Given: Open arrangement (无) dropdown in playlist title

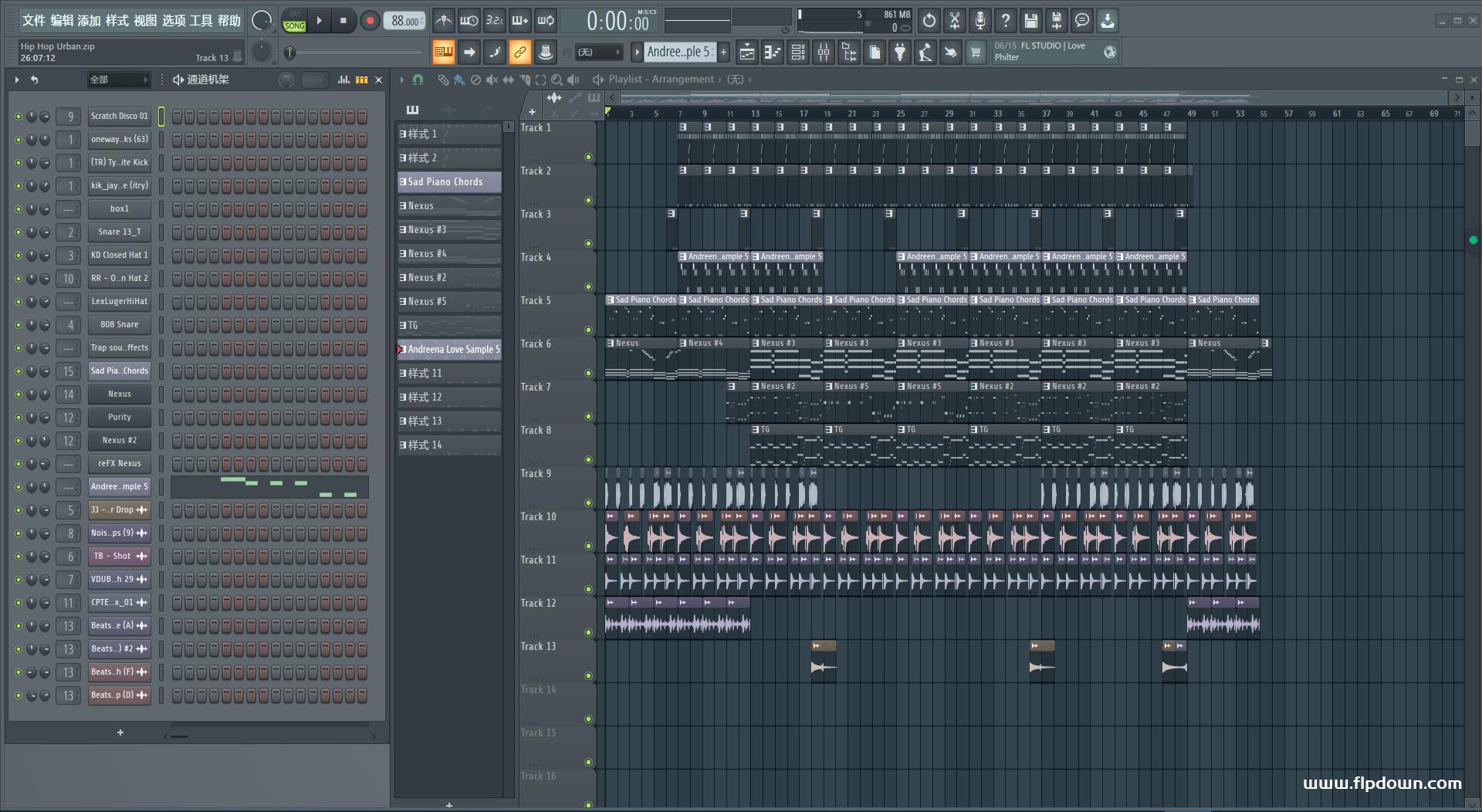Looking at the screenshot, I should click(736, 79).
